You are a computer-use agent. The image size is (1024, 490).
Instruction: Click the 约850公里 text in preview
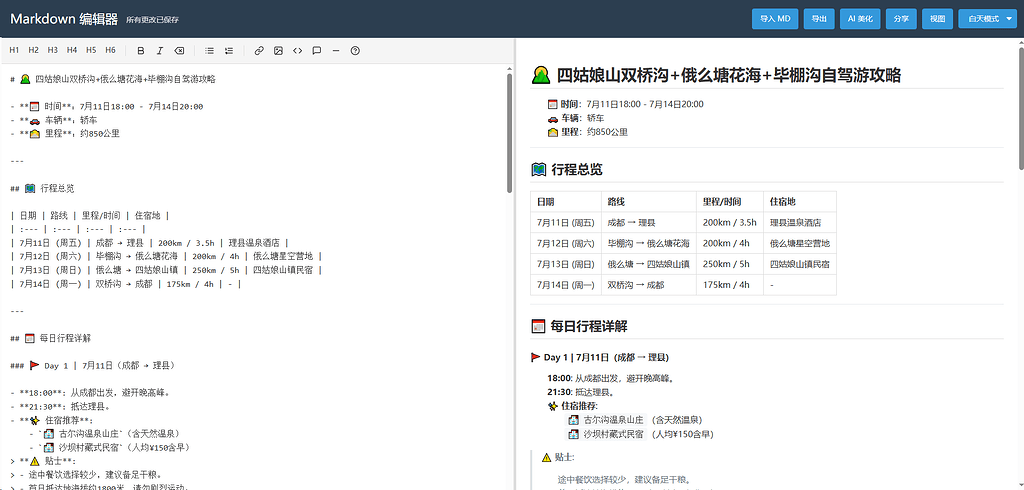pyautogui.click(x=607, y=132)
